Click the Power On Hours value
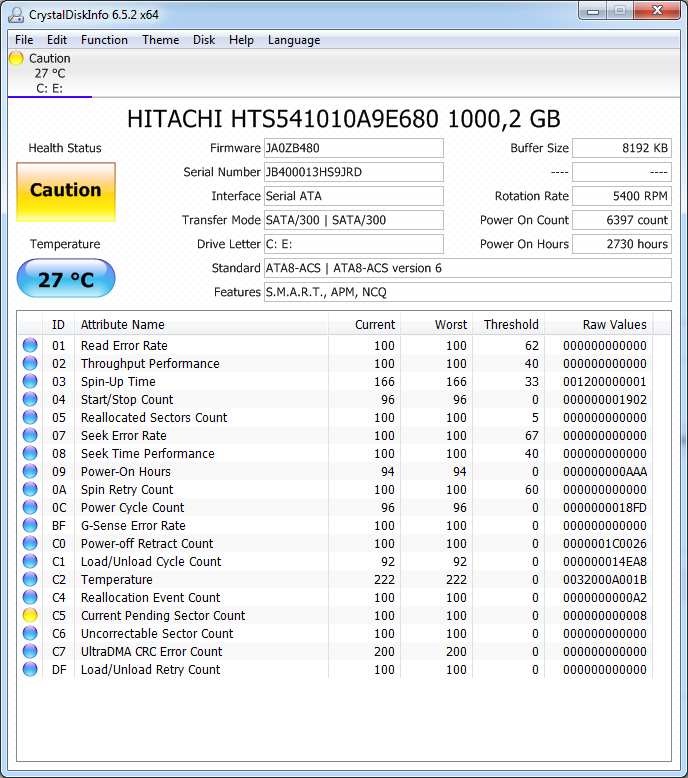The width and height of the screenshot is (688, 778). coord(622,244)
